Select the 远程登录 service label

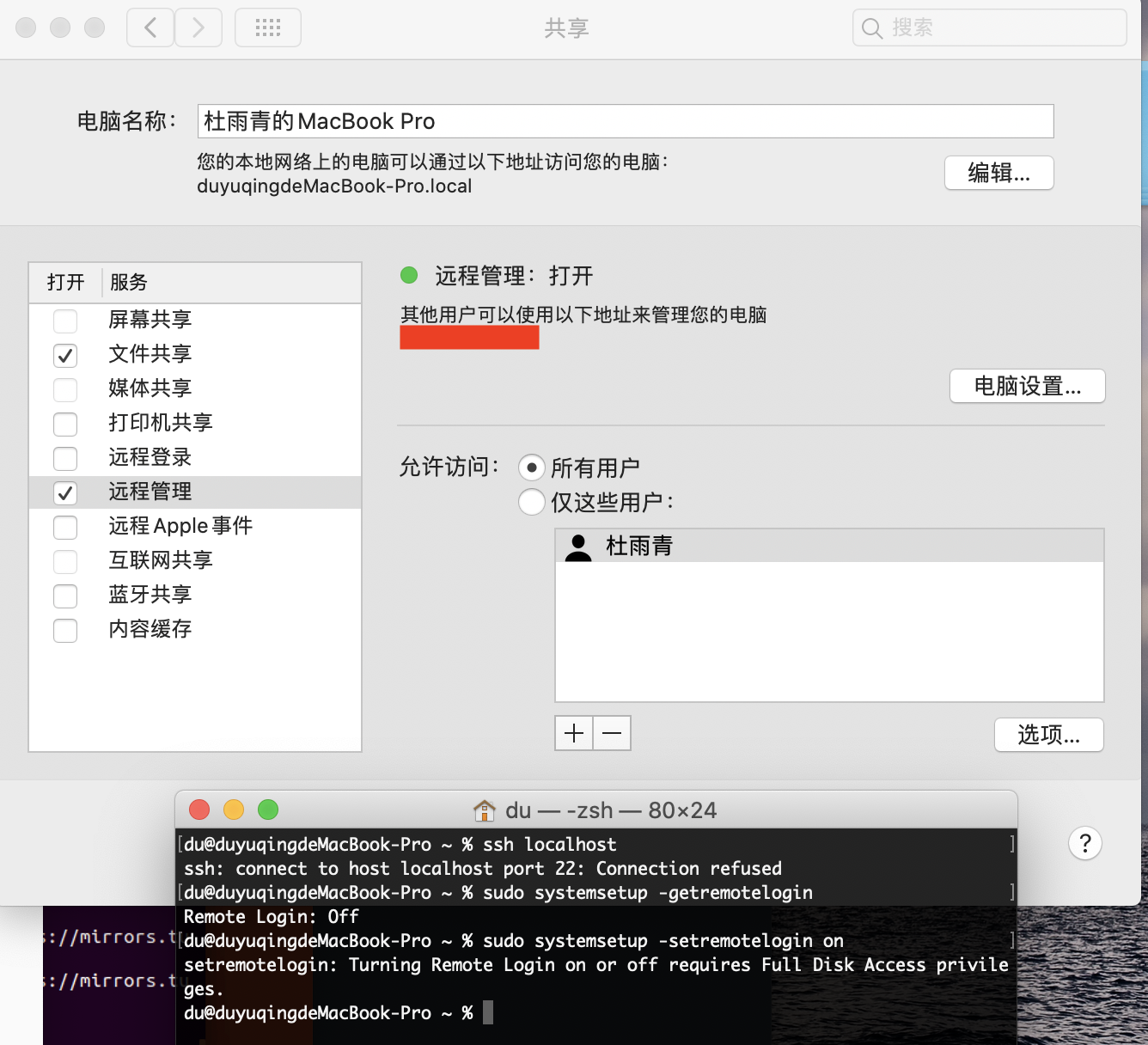point(150,457)
